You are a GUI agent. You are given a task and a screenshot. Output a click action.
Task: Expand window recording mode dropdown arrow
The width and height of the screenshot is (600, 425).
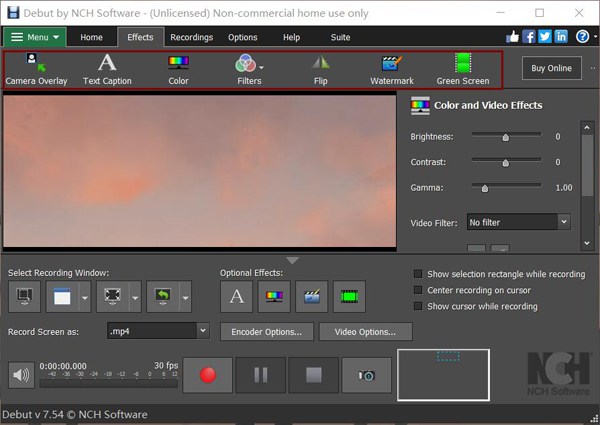85,296
